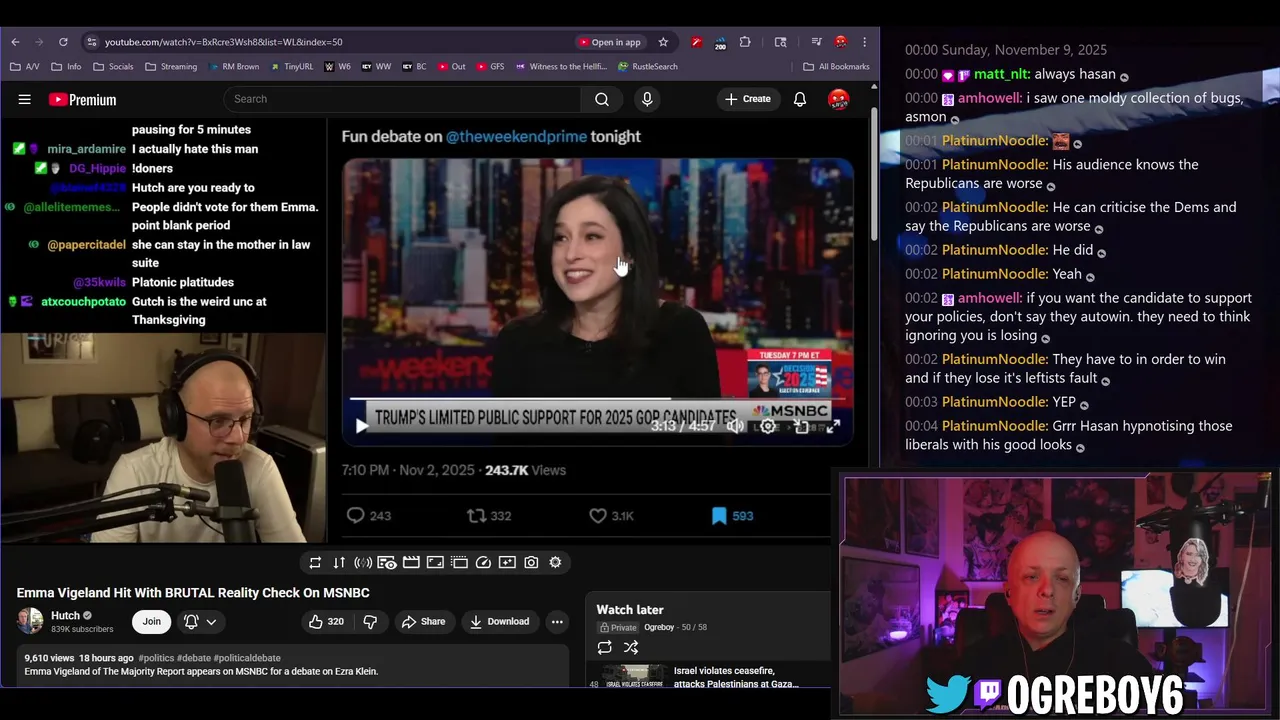Viewport: 1280px width, 720px height.
Task: Open the Info bookmarks folder
Action: 66,66
